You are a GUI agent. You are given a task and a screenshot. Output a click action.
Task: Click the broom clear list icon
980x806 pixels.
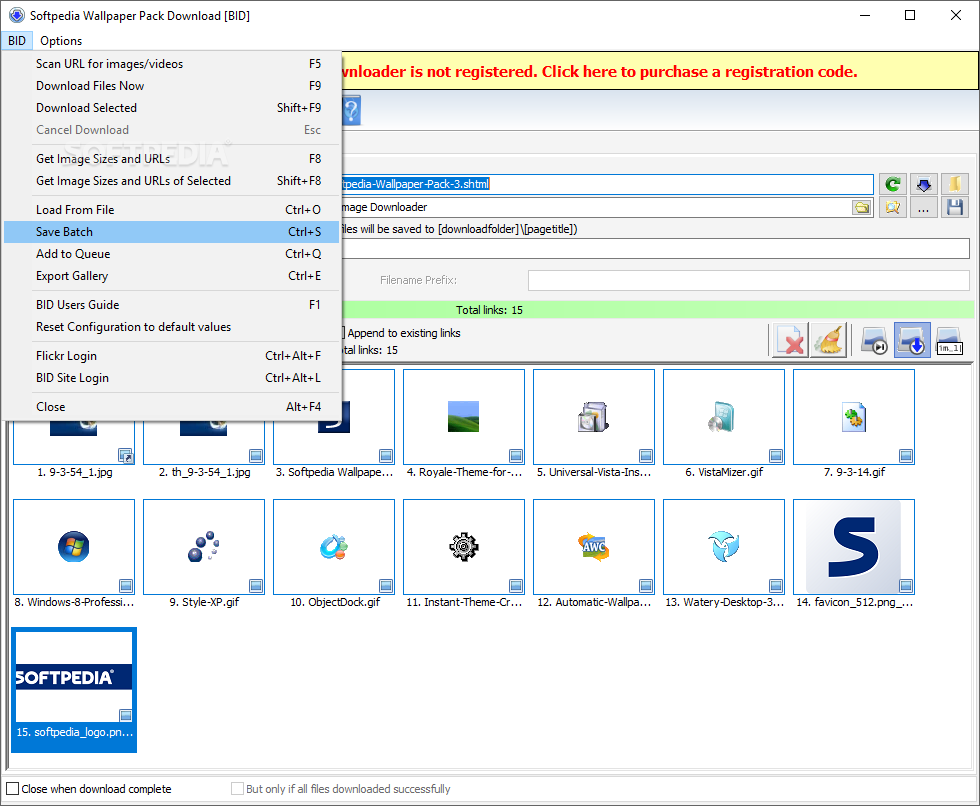(x=829, y=341)
